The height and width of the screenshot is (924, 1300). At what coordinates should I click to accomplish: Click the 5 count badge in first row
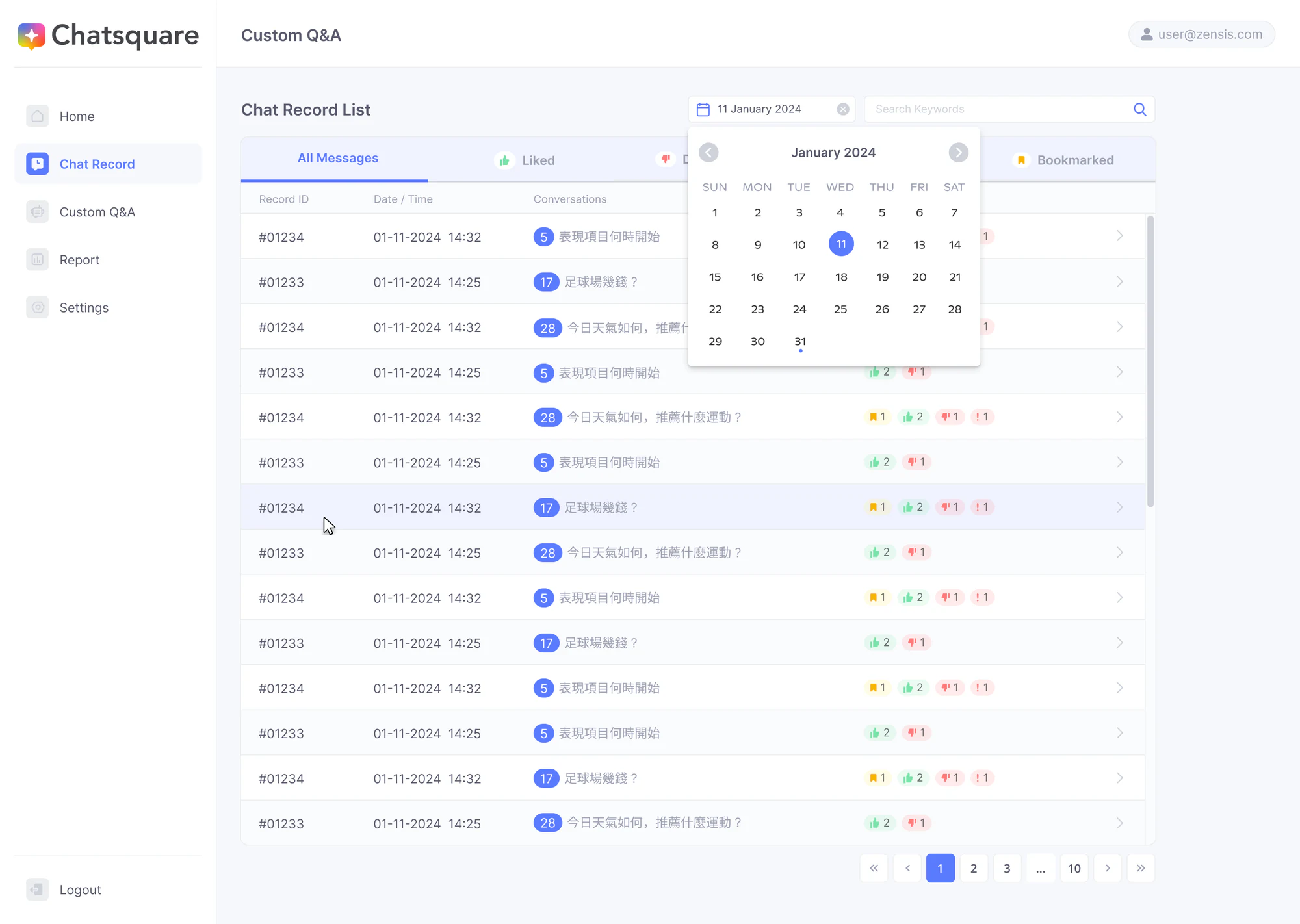543,237
